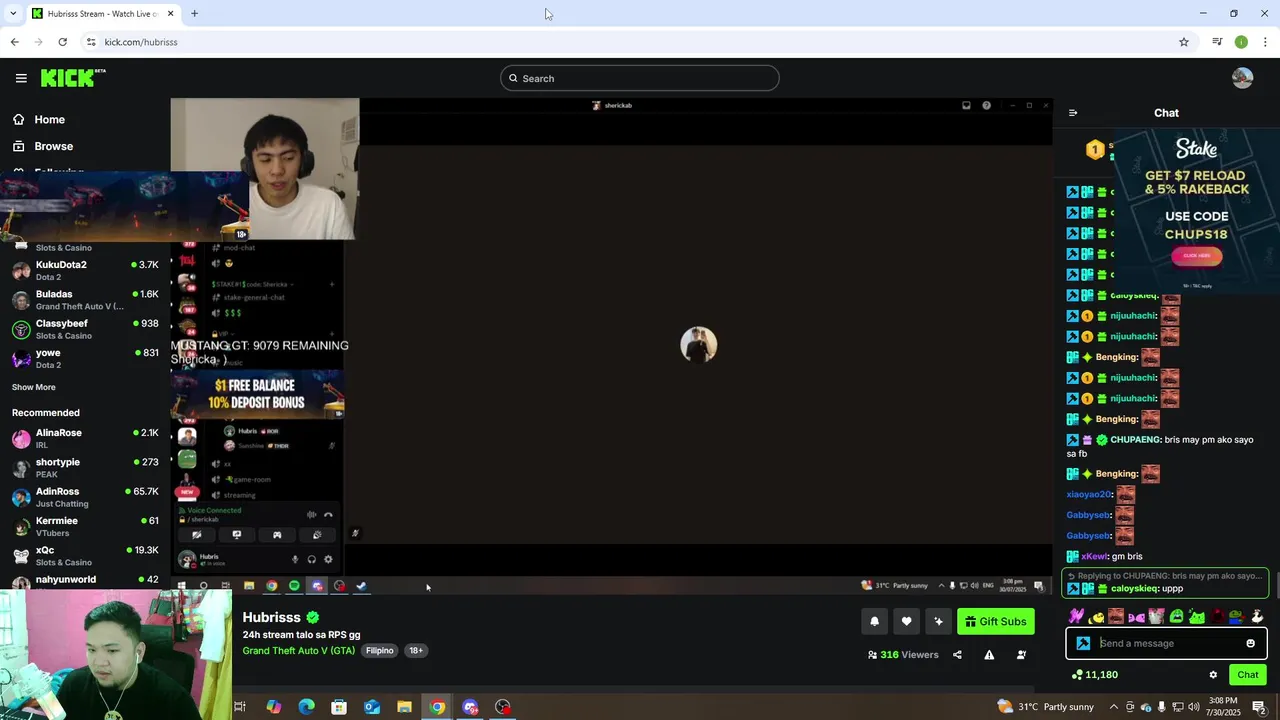
Task: Open chat settings gear
Action: (x=1213, y=675)
